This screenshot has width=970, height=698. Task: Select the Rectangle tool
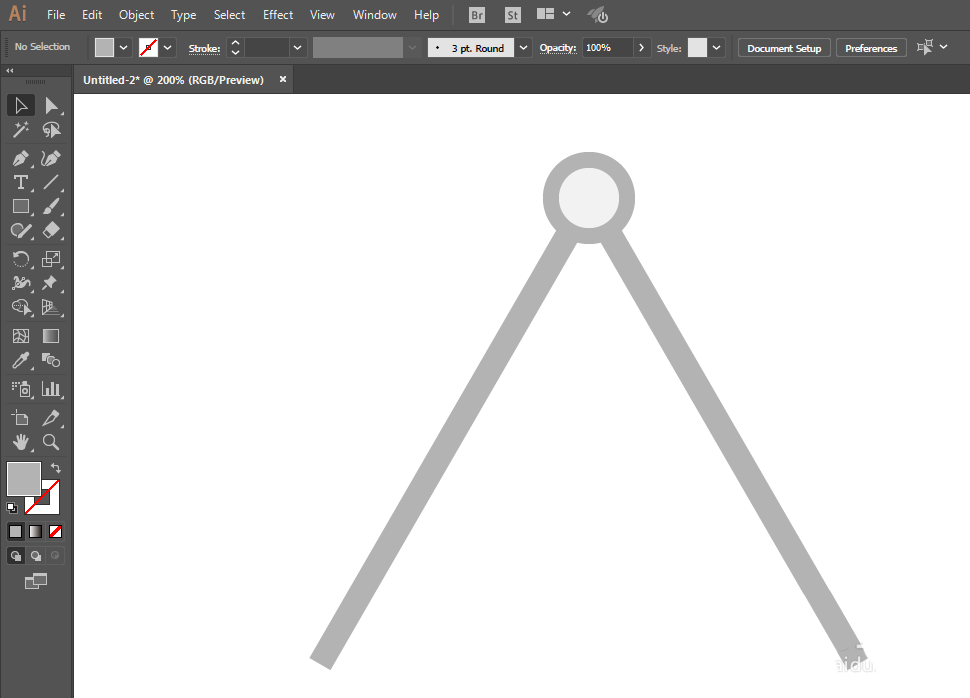point(20,207)
